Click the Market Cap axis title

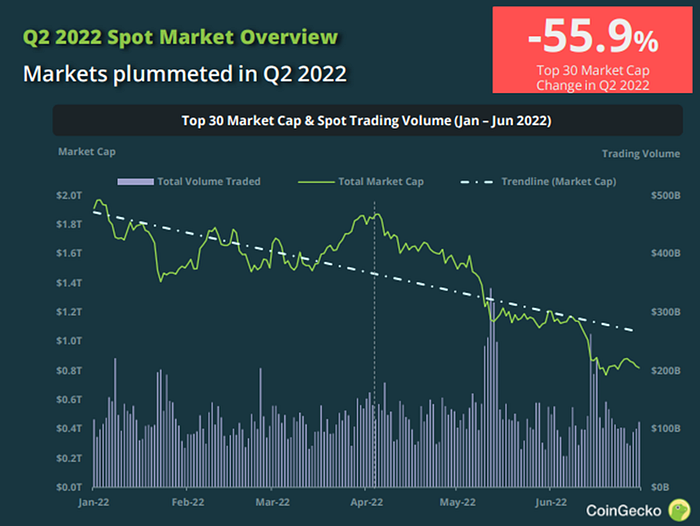(x=87, y=152)
